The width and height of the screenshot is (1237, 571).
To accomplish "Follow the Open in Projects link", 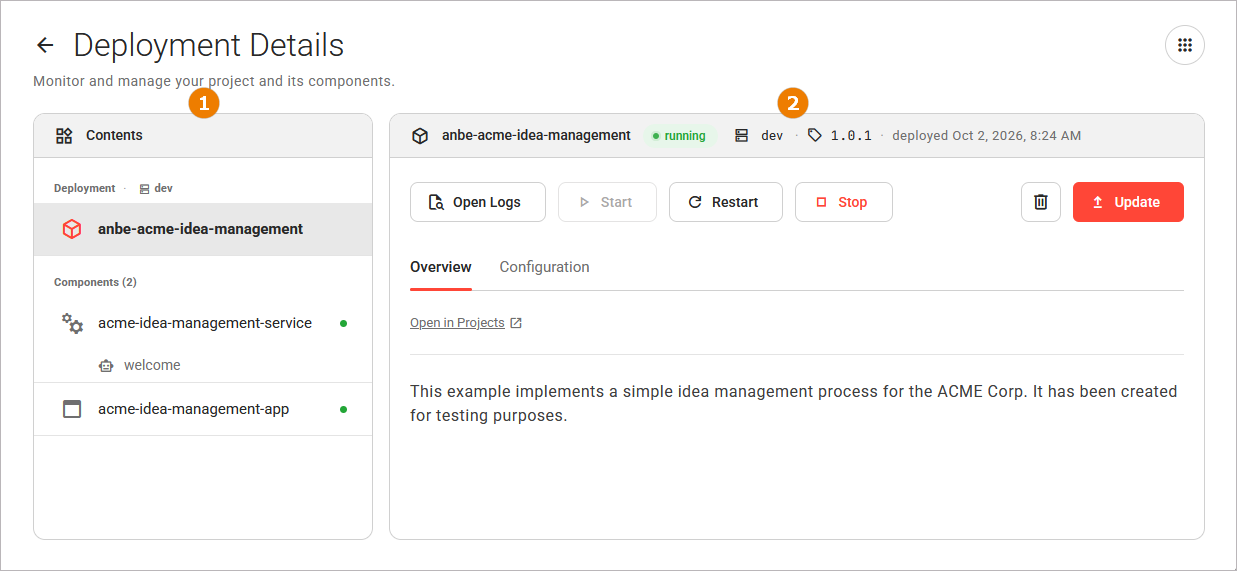I will [457, 323].
